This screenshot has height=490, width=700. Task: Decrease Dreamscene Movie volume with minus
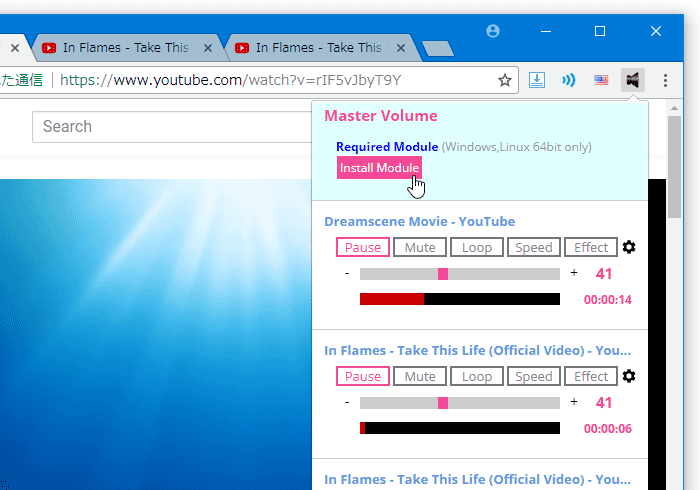tap(347, 273)
